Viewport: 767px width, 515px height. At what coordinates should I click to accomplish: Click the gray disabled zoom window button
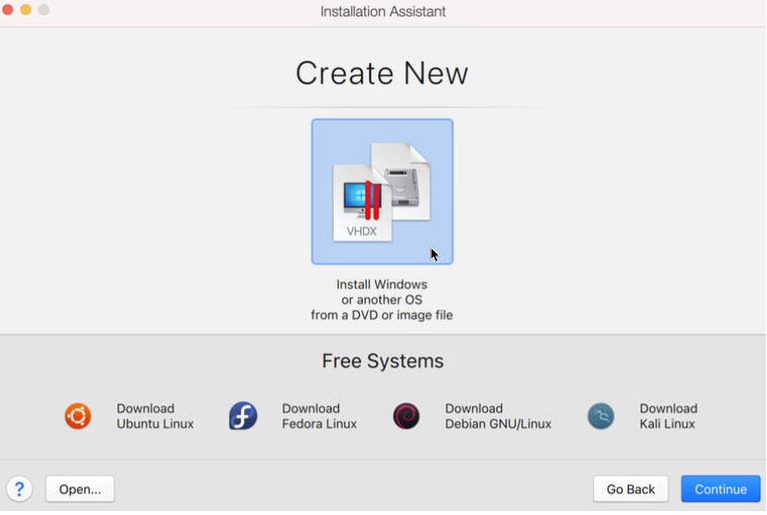click(43, 10)
